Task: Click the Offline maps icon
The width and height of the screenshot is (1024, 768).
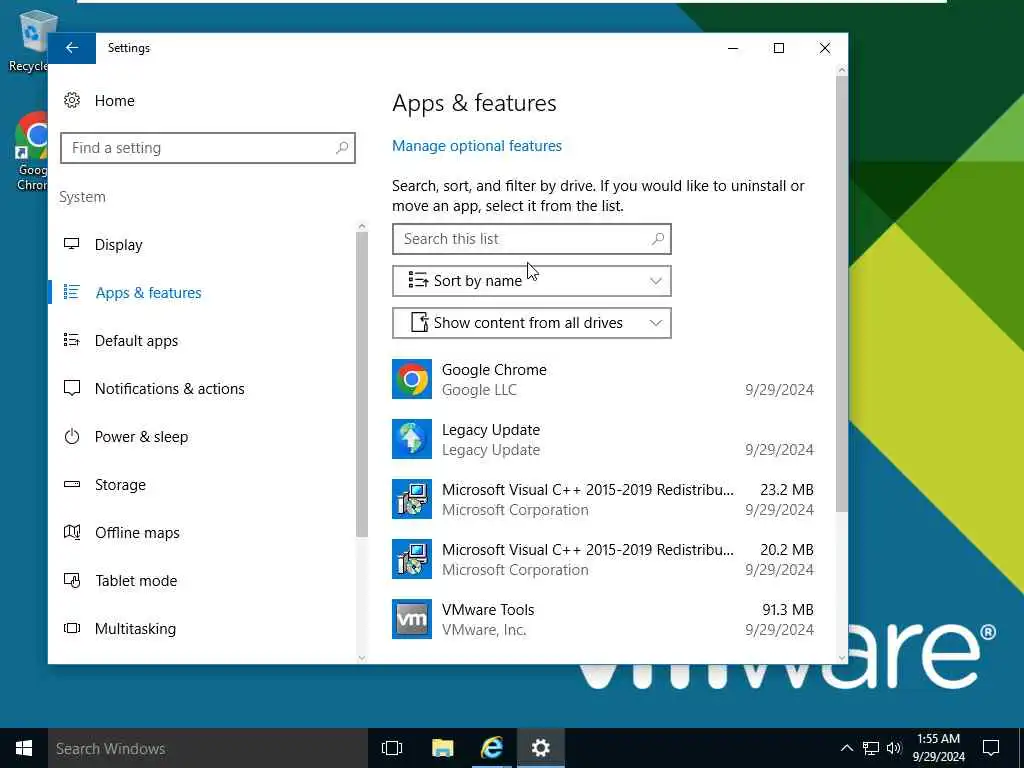Action: coord(72,532)
